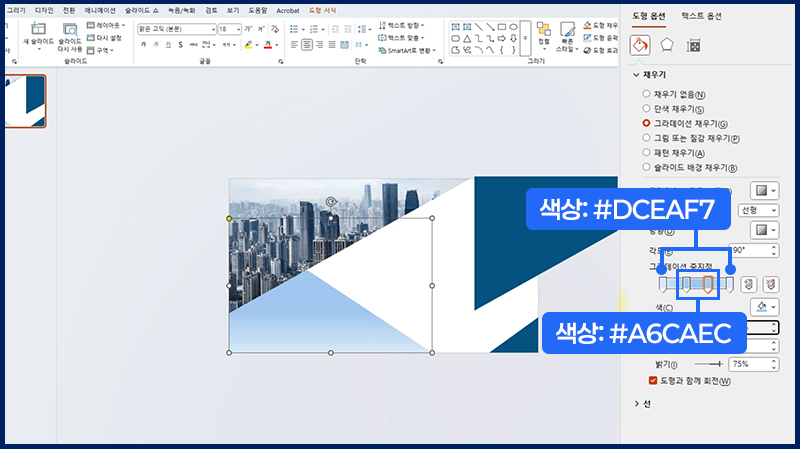This screenshot has height=449, width=800.
Task: Select Gradient fill (그라데이션 채우기) radio button
Action: [x=646, y=123]
